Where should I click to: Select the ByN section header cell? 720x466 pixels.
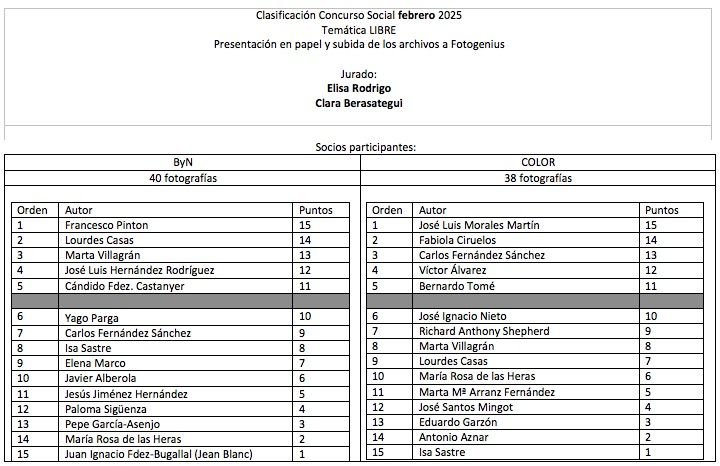coord(182,162)
